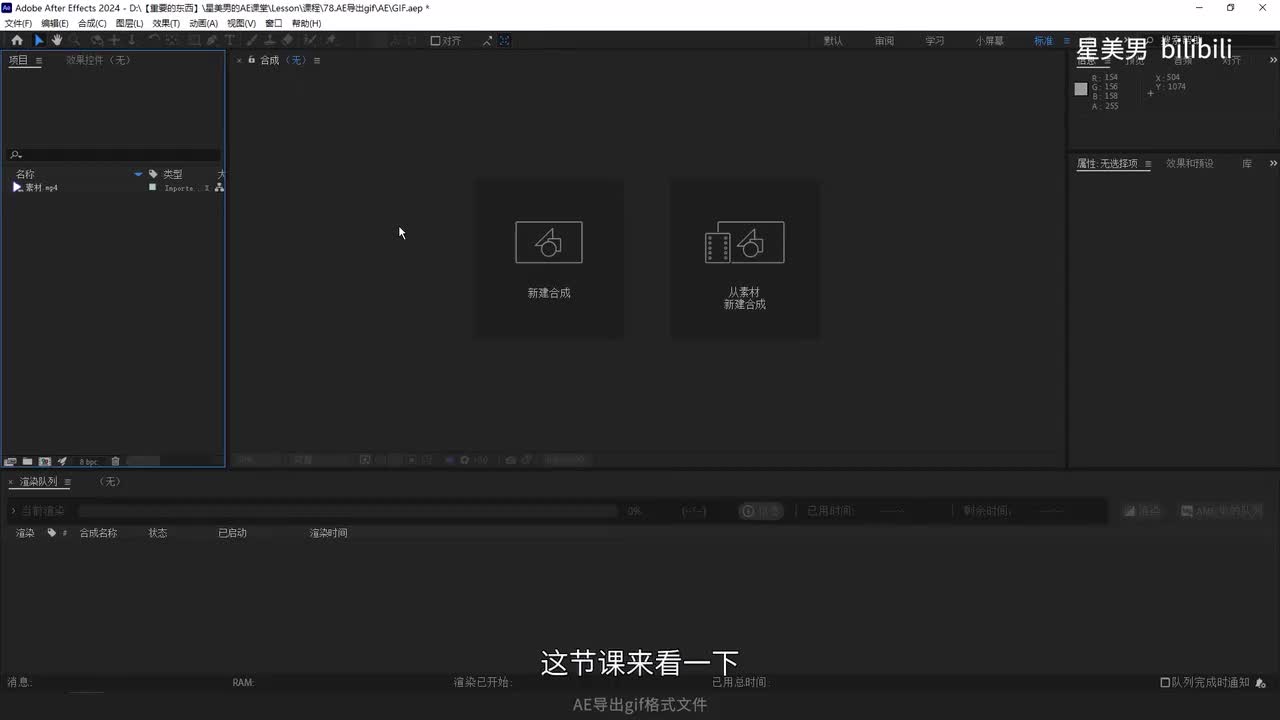
Task: Click the rocket project settings icon
Action: click(x=62, y=461)
